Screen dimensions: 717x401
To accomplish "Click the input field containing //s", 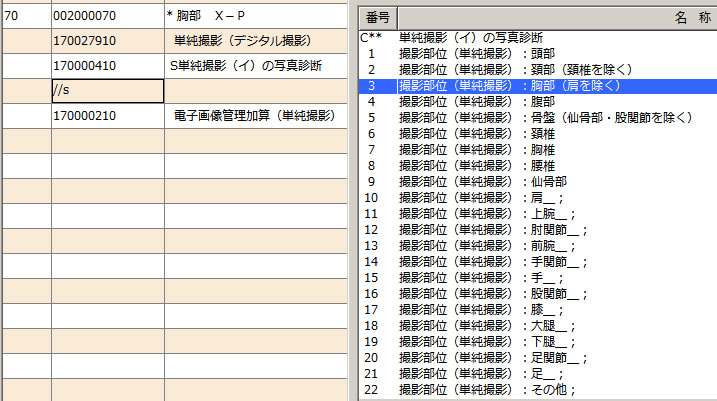I will (107, 91).
